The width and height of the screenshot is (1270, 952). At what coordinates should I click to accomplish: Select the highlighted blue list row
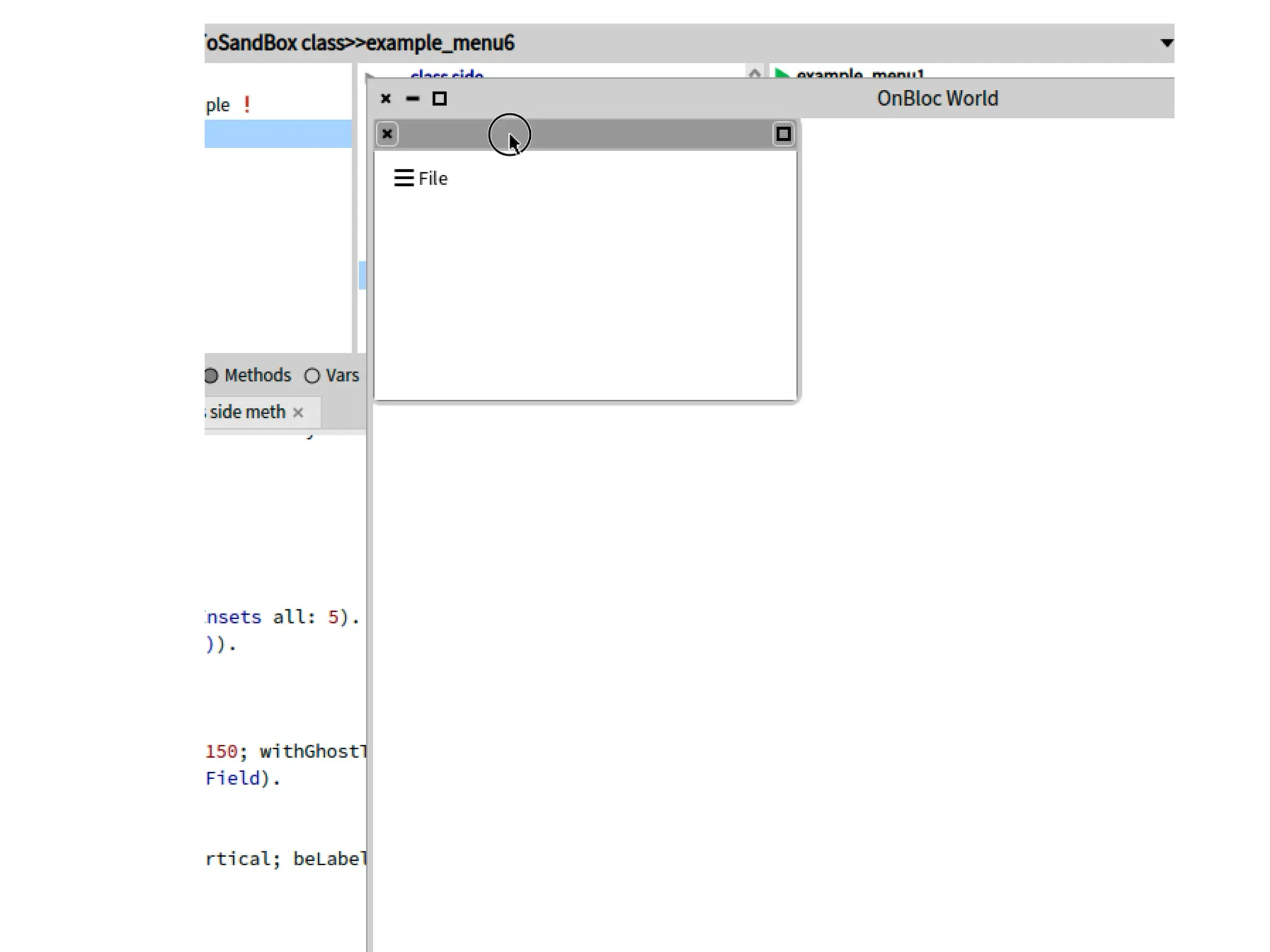point(278,134)
